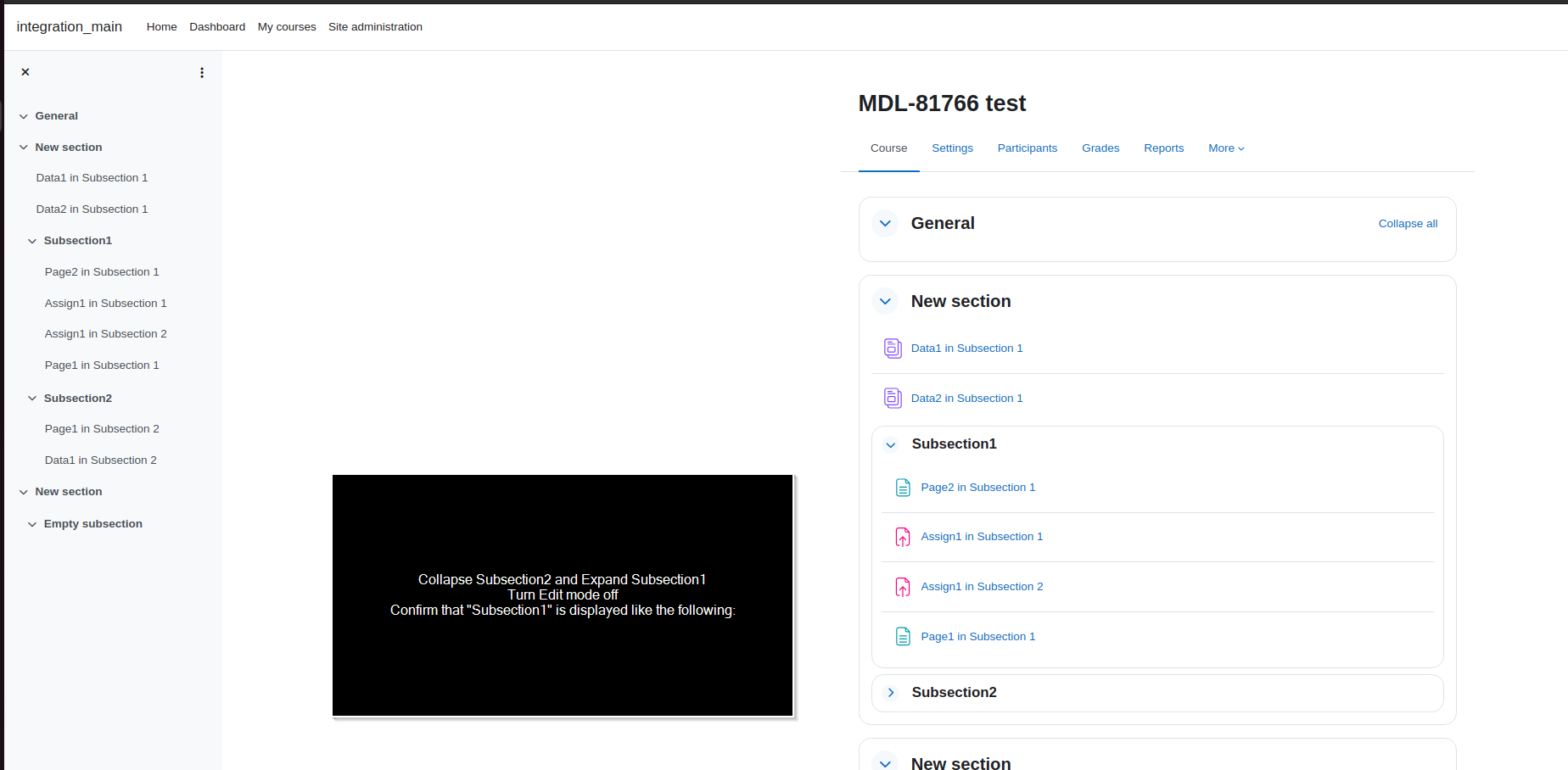
Task: Open Page1 in Subsection 1 link in content
Action: click(x=977, y=637)
